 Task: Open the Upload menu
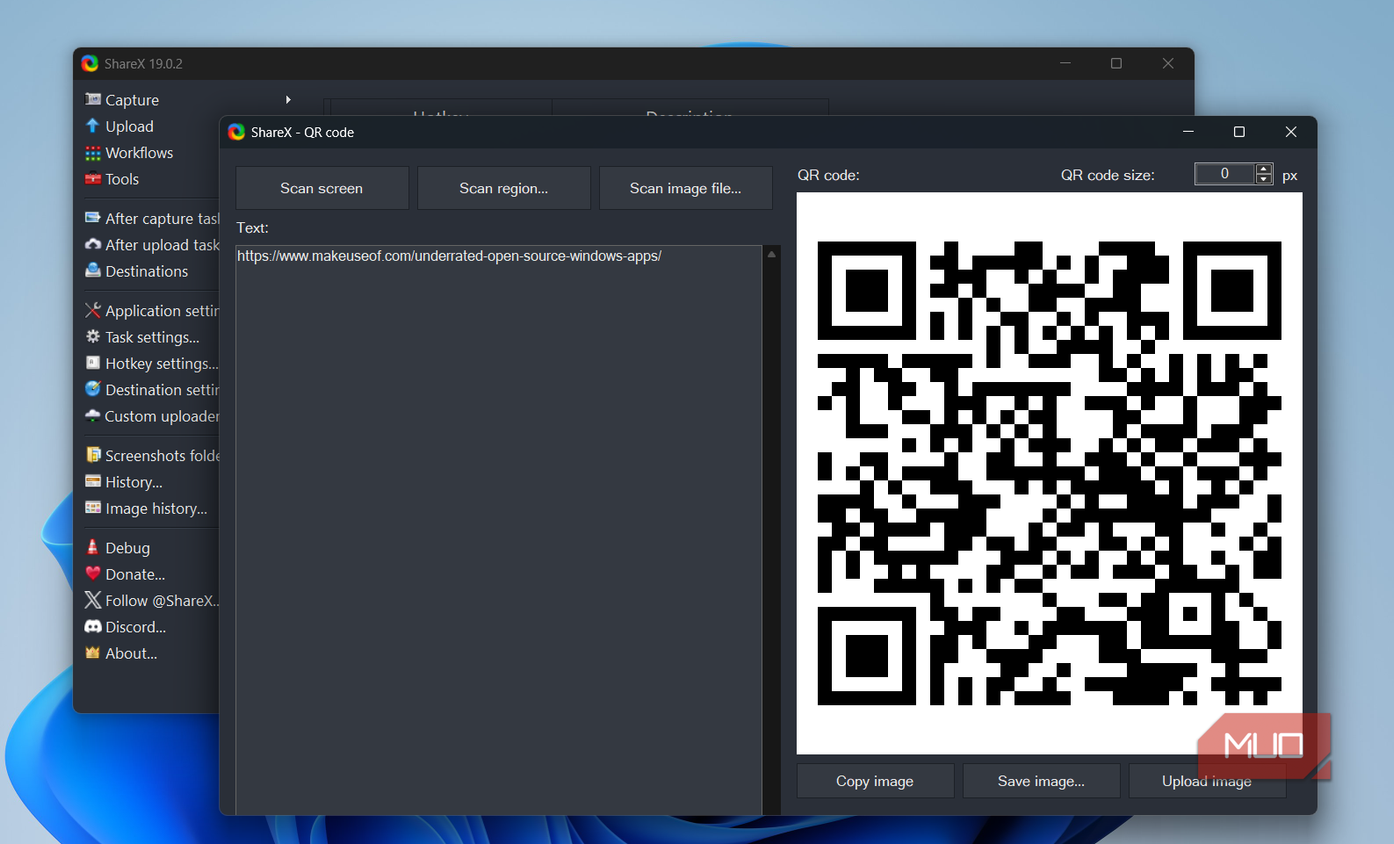tap(130, 126)
